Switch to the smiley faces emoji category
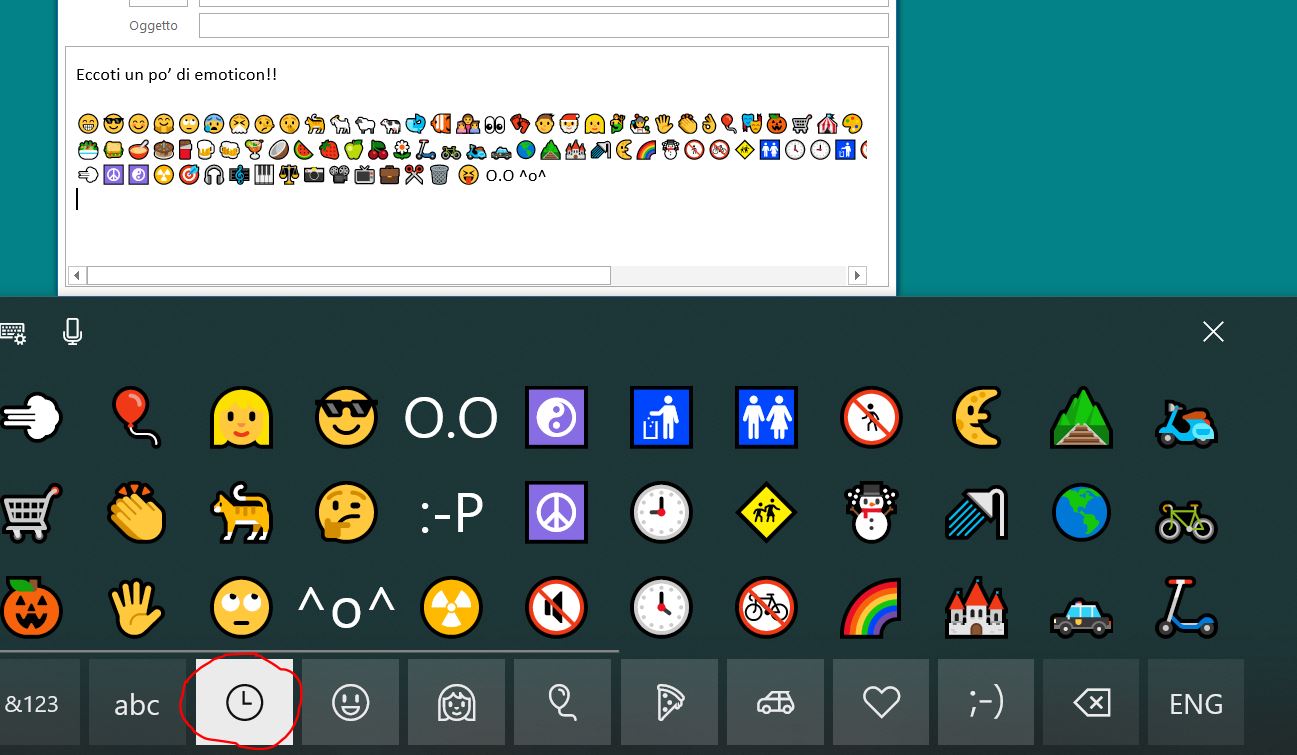 (x=350, y=703)
